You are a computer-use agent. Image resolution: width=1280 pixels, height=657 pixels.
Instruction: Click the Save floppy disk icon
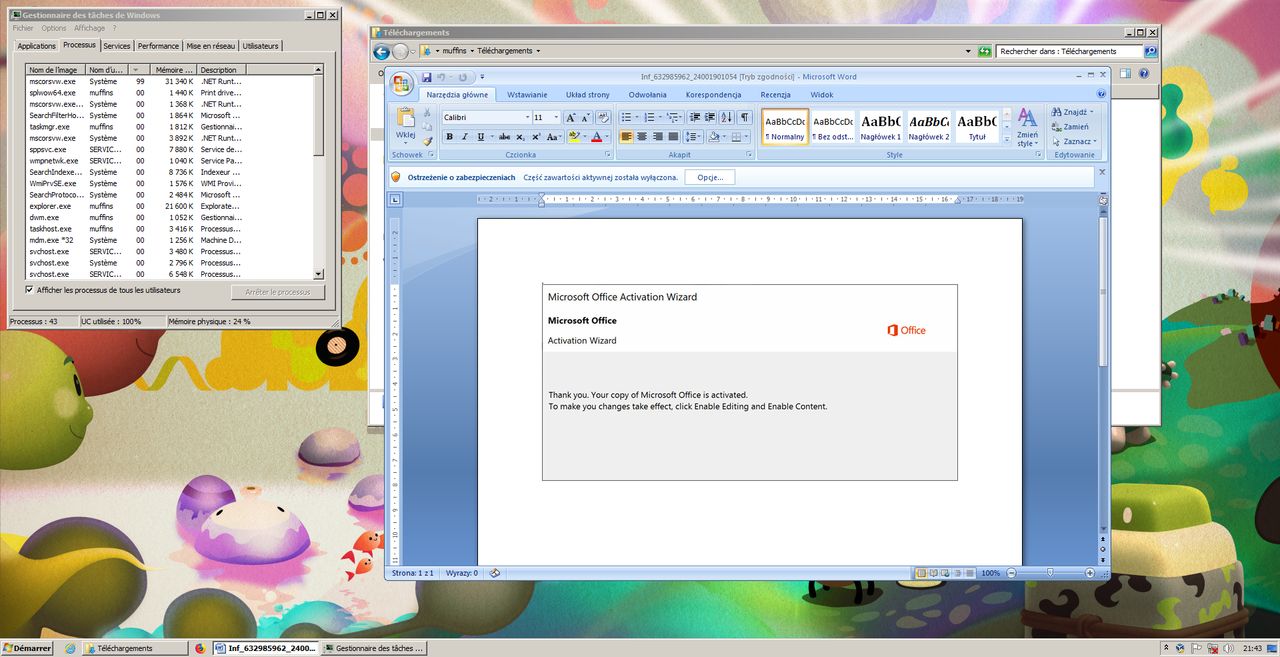[427, 77]
